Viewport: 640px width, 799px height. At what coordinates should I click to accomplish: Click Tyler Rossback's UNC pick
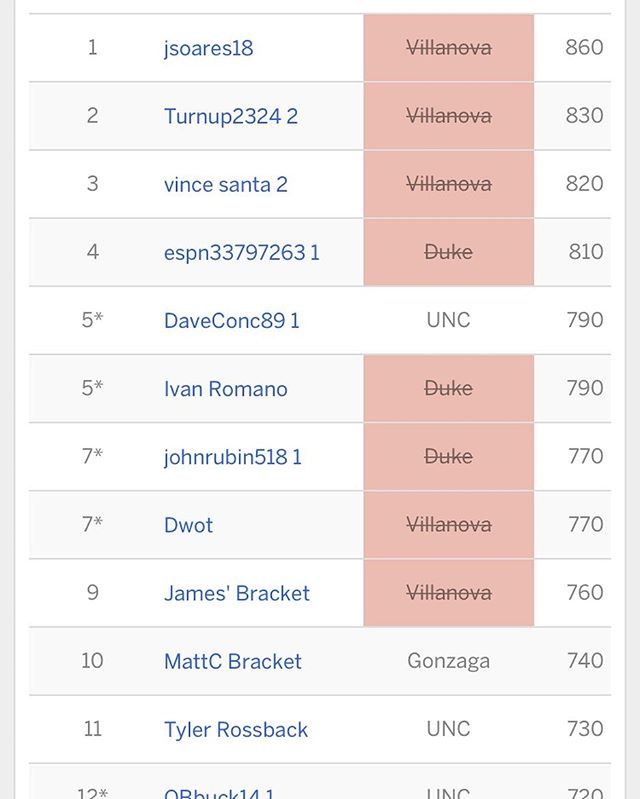pos(448,730)
